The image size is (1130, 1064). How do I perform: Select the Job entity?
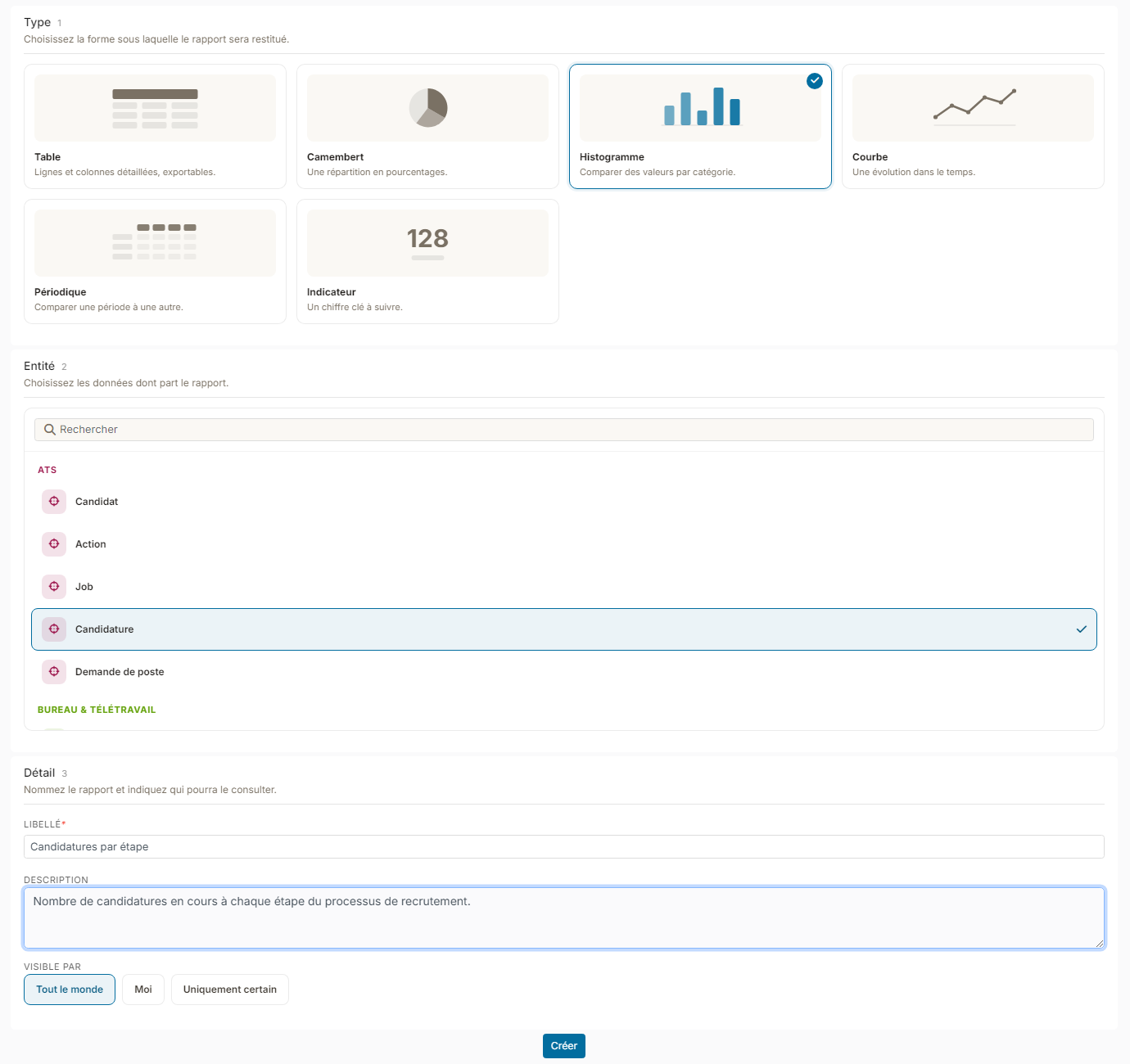click(564, 587)
